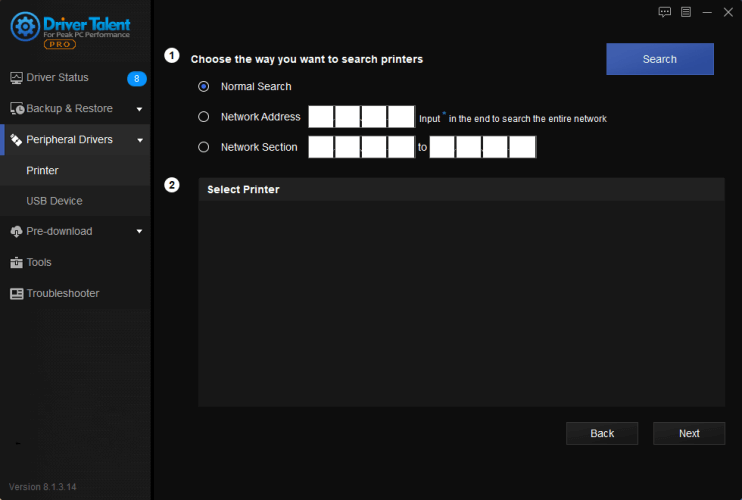The width and height of the screenshot is (742, 500).
Task: Click the Troubleshooter panel icon
Action: [x=16, y=294]
